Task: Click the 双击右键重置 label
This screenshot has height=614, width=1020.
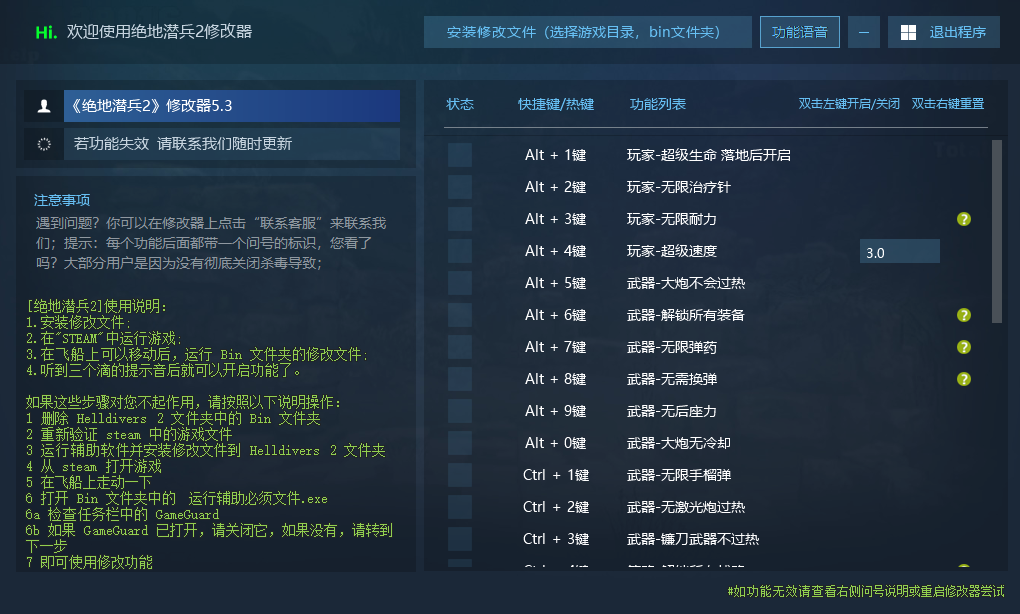Action: (948, 104)
